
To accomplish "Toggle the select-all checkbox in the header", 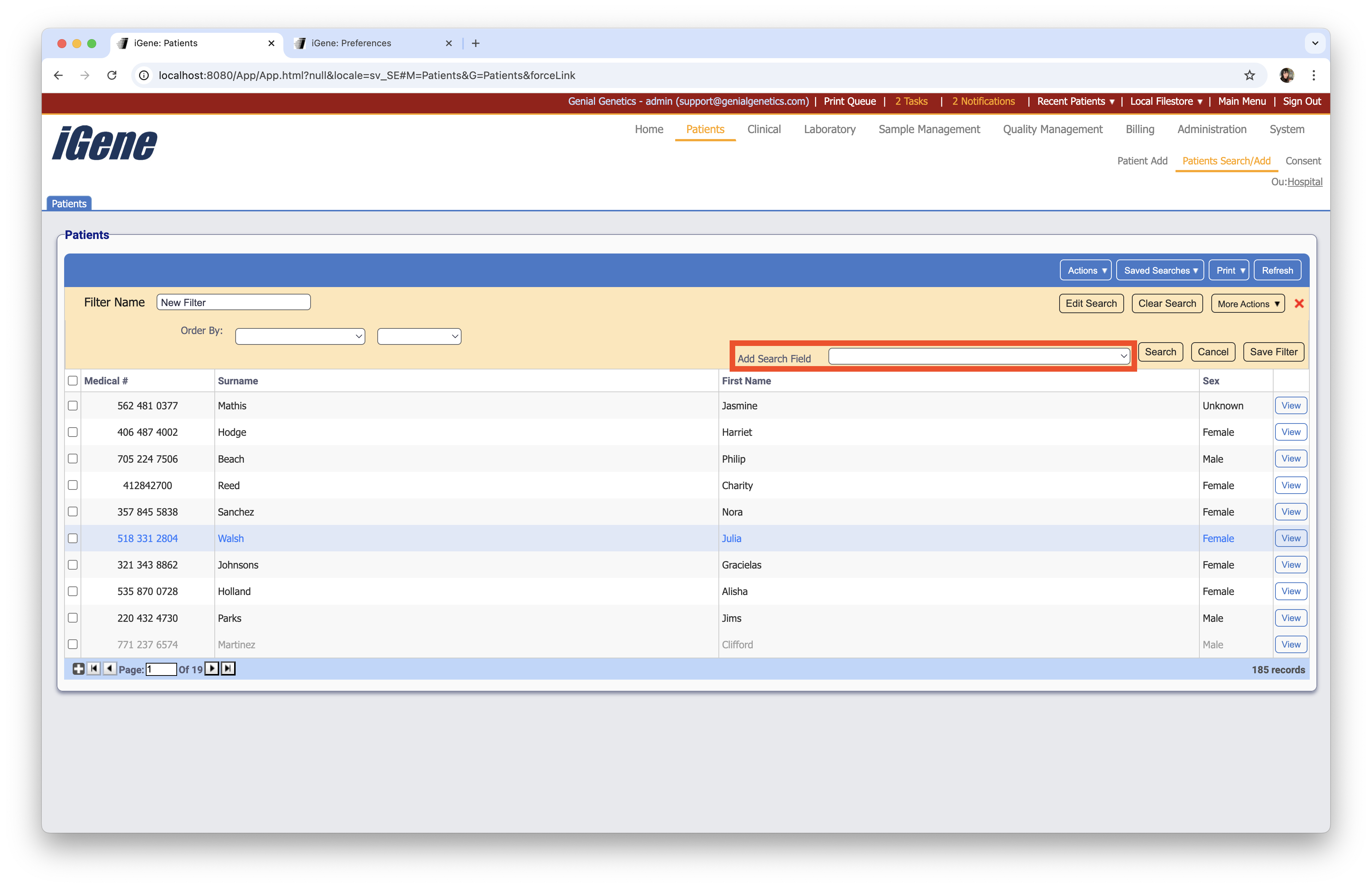I will coord(73,380).
